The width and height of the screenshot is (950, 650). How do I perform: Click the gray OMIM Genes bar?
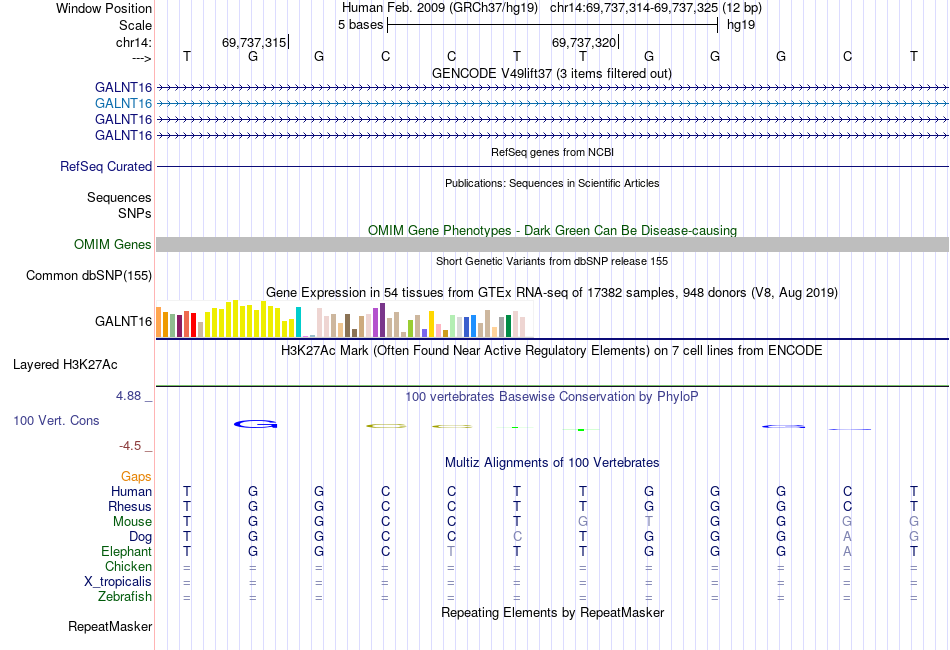(552, 245)
